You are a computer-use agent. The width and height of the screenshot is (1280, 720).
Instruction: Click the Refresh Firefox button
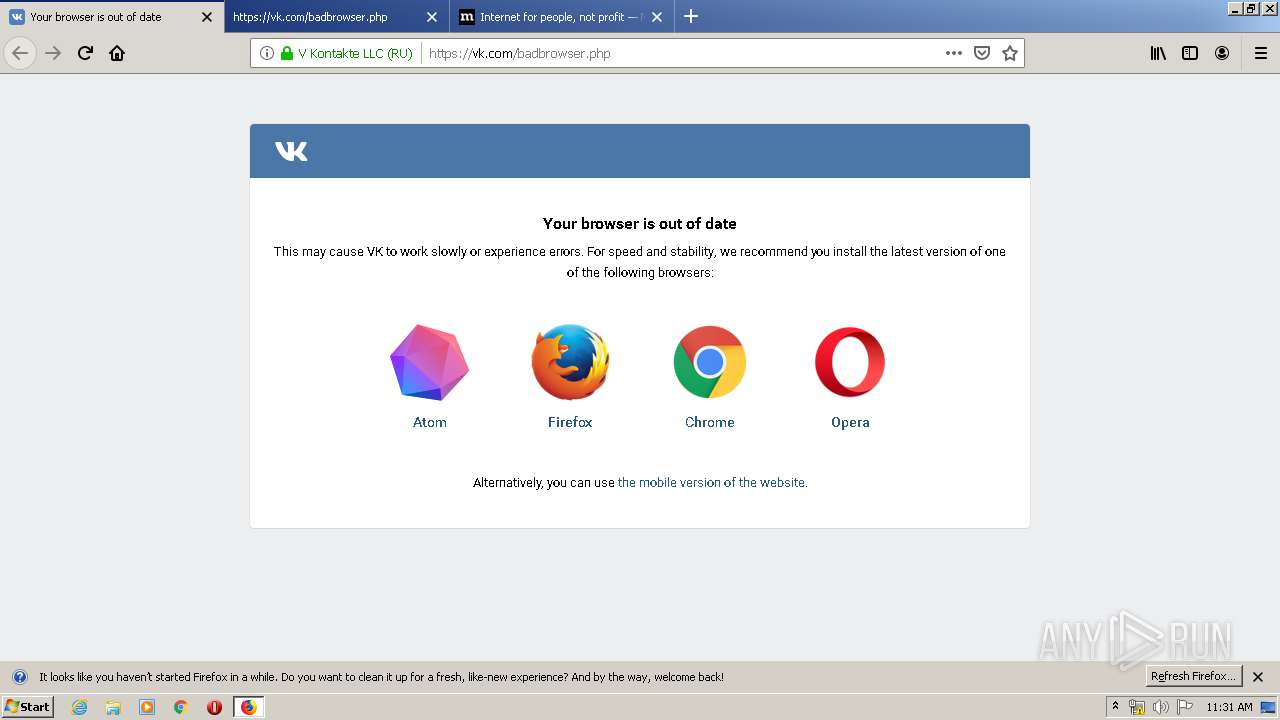1193,676
